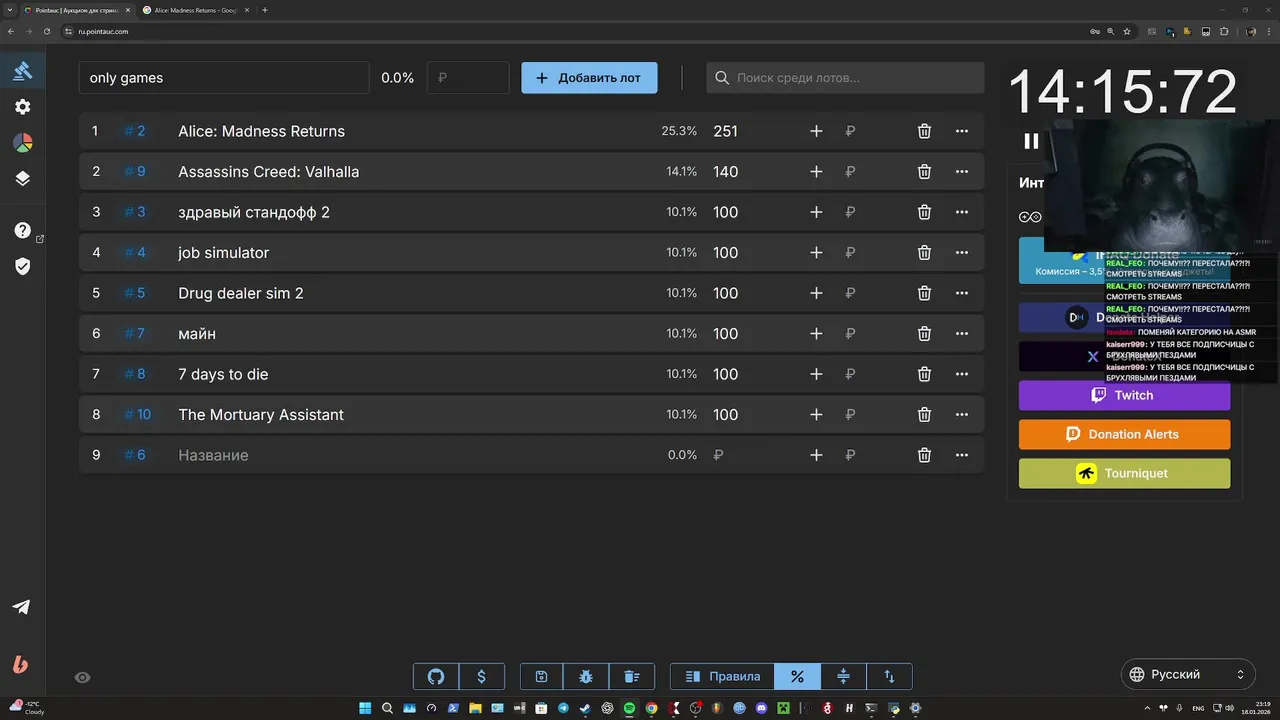Open the auction gavel sidebar page
The image size is (1280, 720).
22,71
